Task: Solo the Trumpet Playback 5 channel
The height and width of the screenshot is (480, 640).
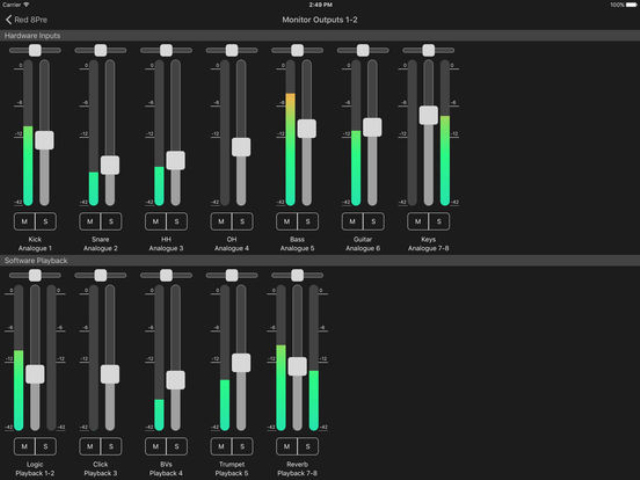Action: point(242,446)
